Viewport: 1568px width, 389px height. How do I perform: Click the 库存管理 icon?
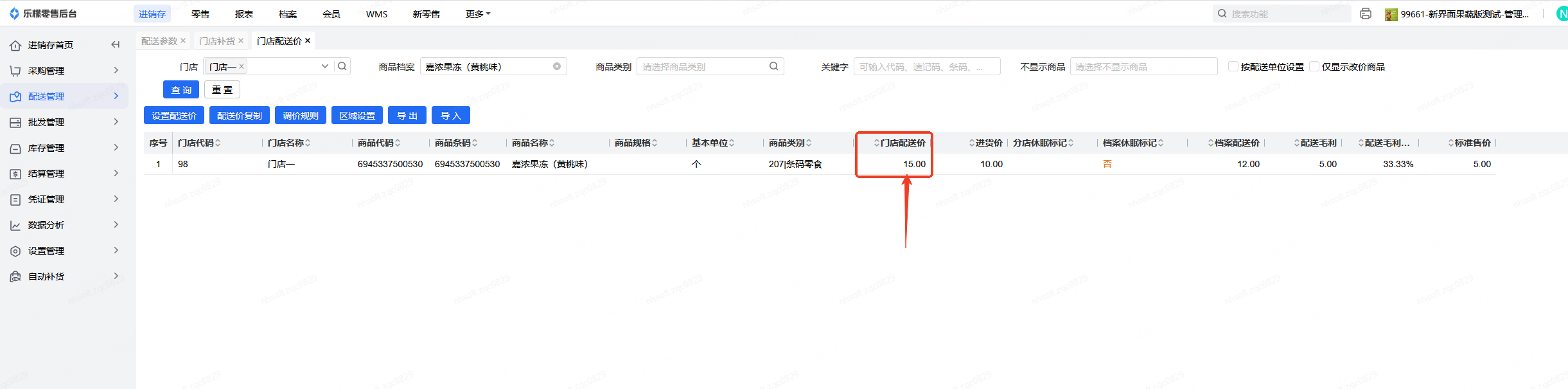[15, 148]
